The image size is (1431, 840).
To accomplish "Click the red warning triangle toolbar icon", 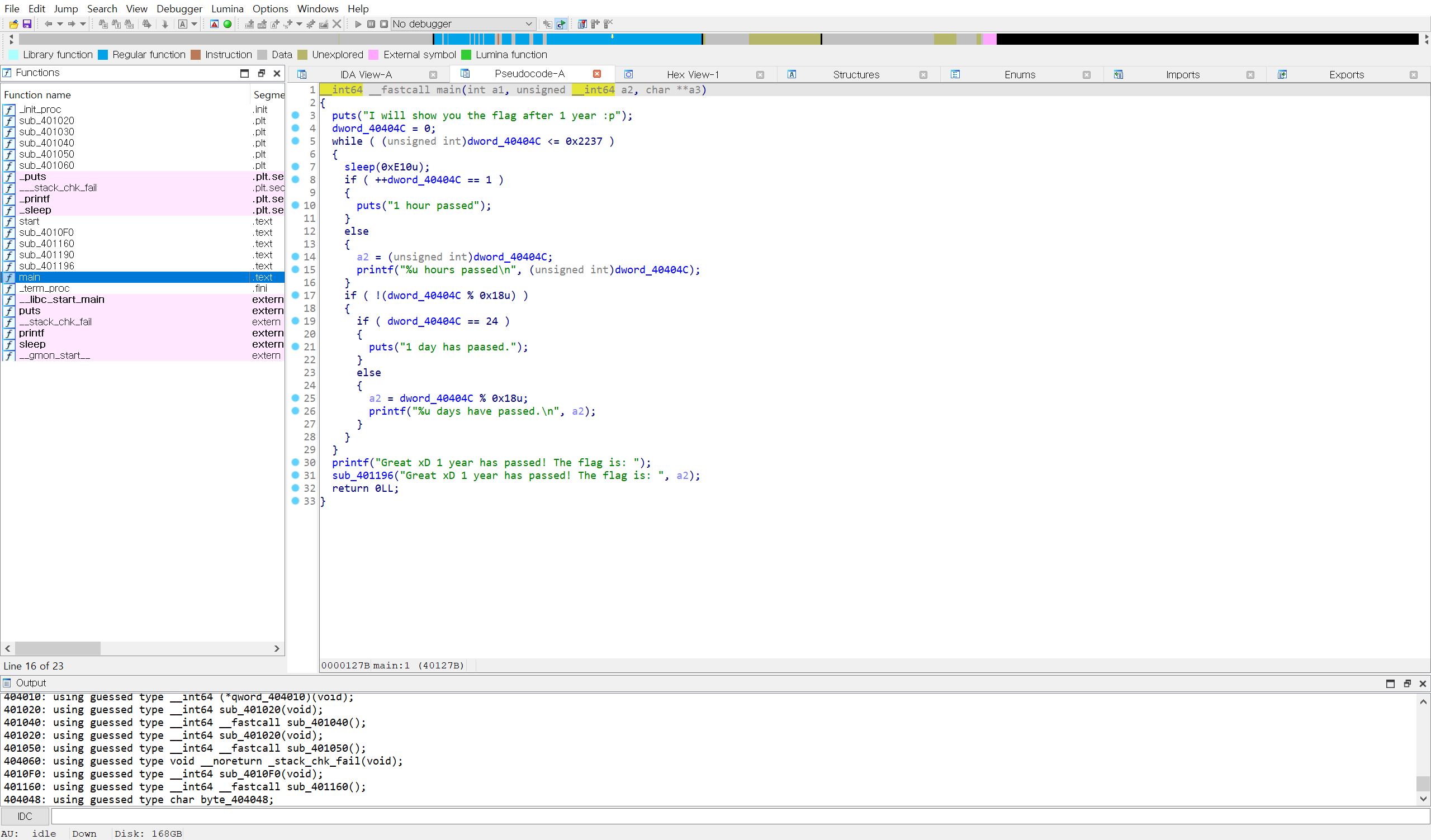I will click(214, 24).
